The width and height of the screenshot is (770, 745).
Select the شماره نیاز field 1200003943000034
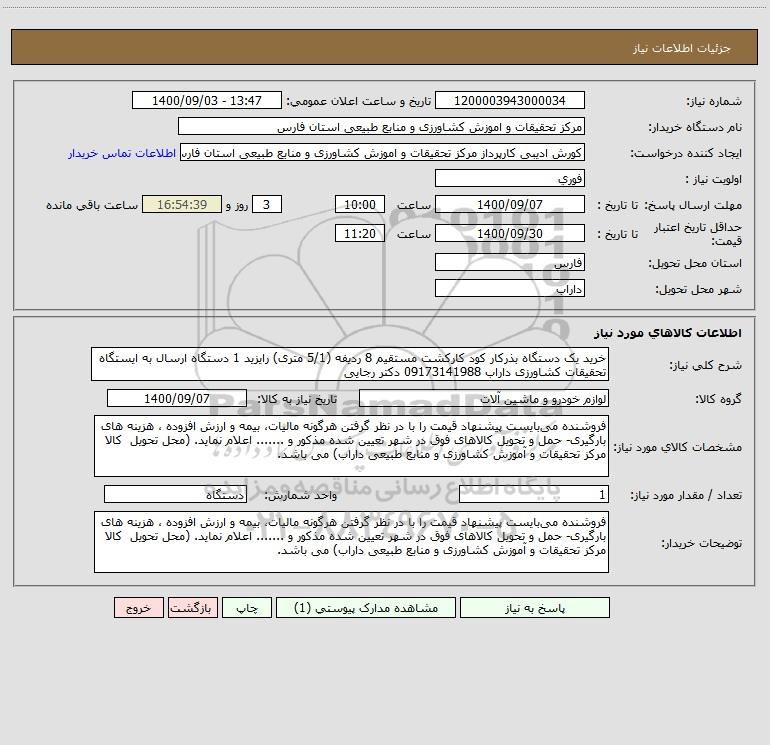(510, 101)
